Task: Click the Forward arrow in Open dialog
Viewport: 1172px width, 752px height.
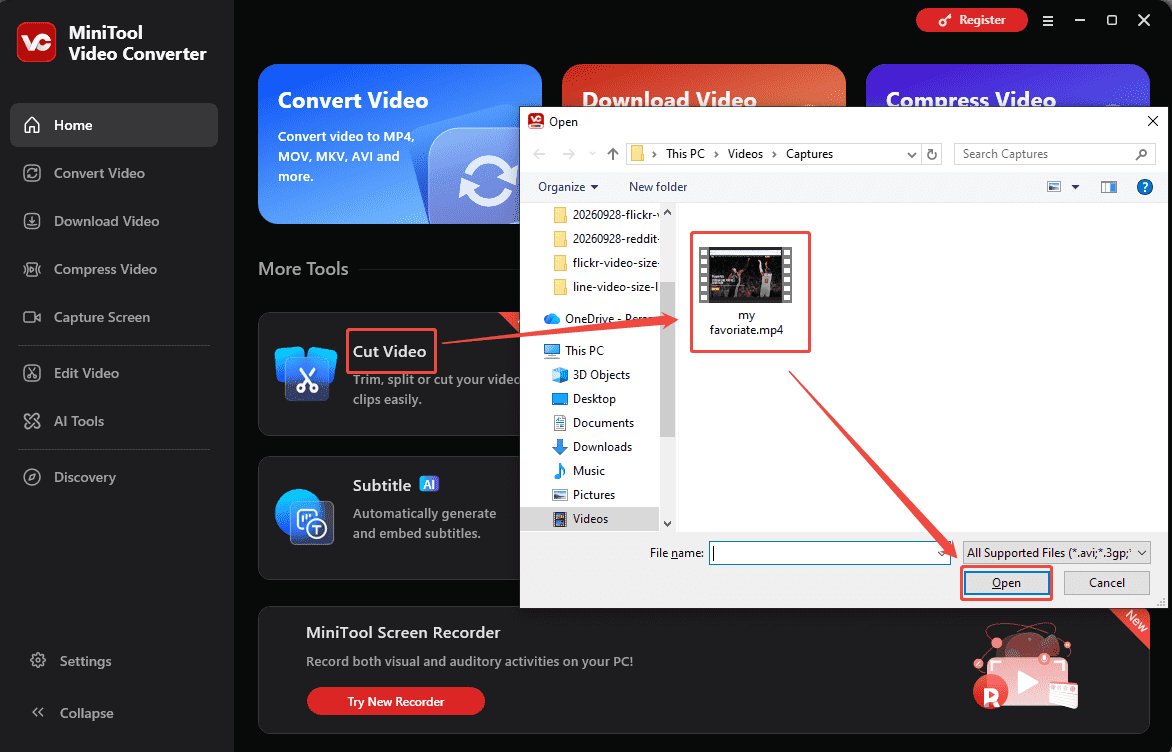Action: pyautogui.click(x=568, y=154)
